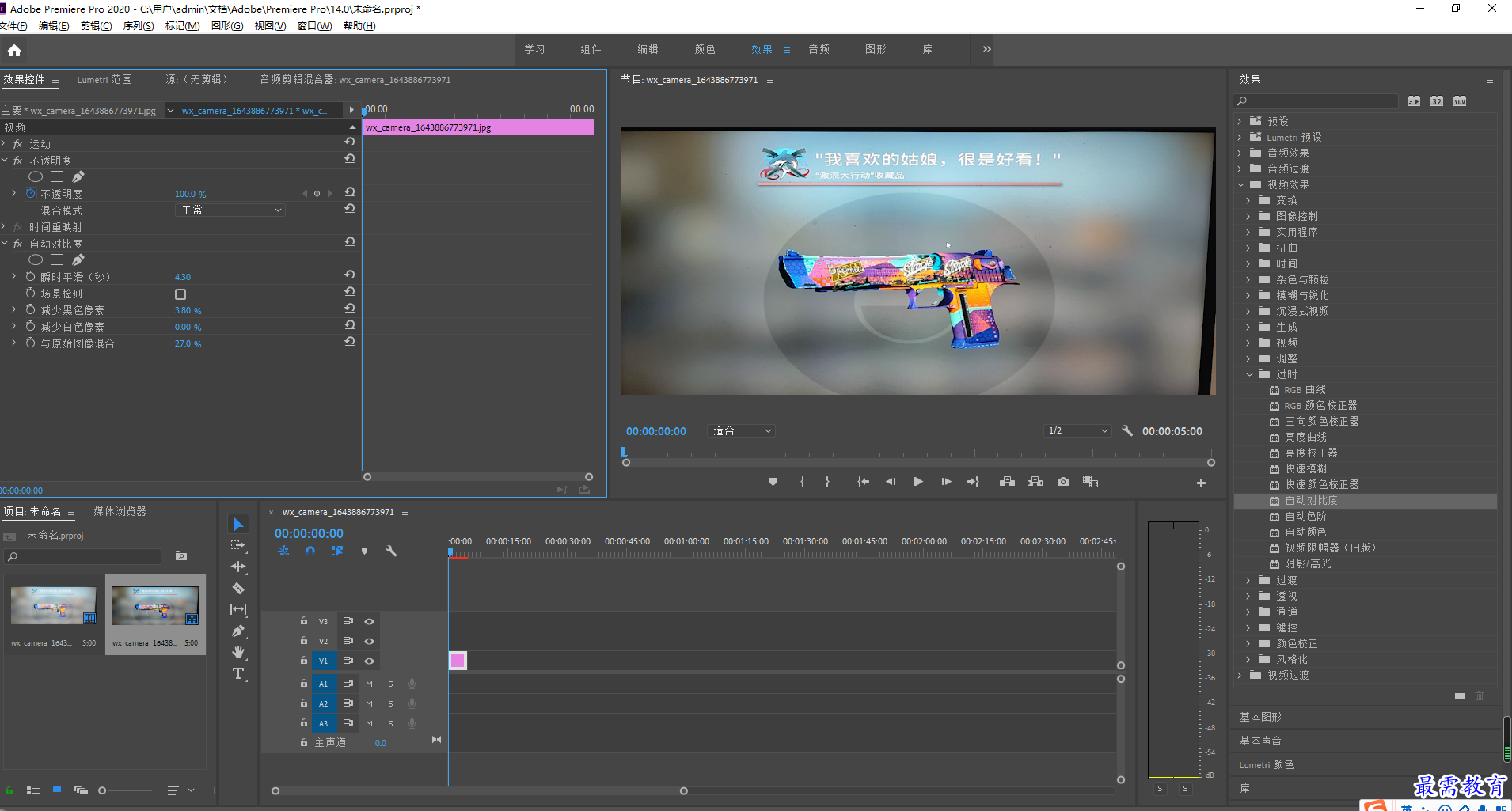
Task: Select the Selection tool arrow
Action: point(238,524)
